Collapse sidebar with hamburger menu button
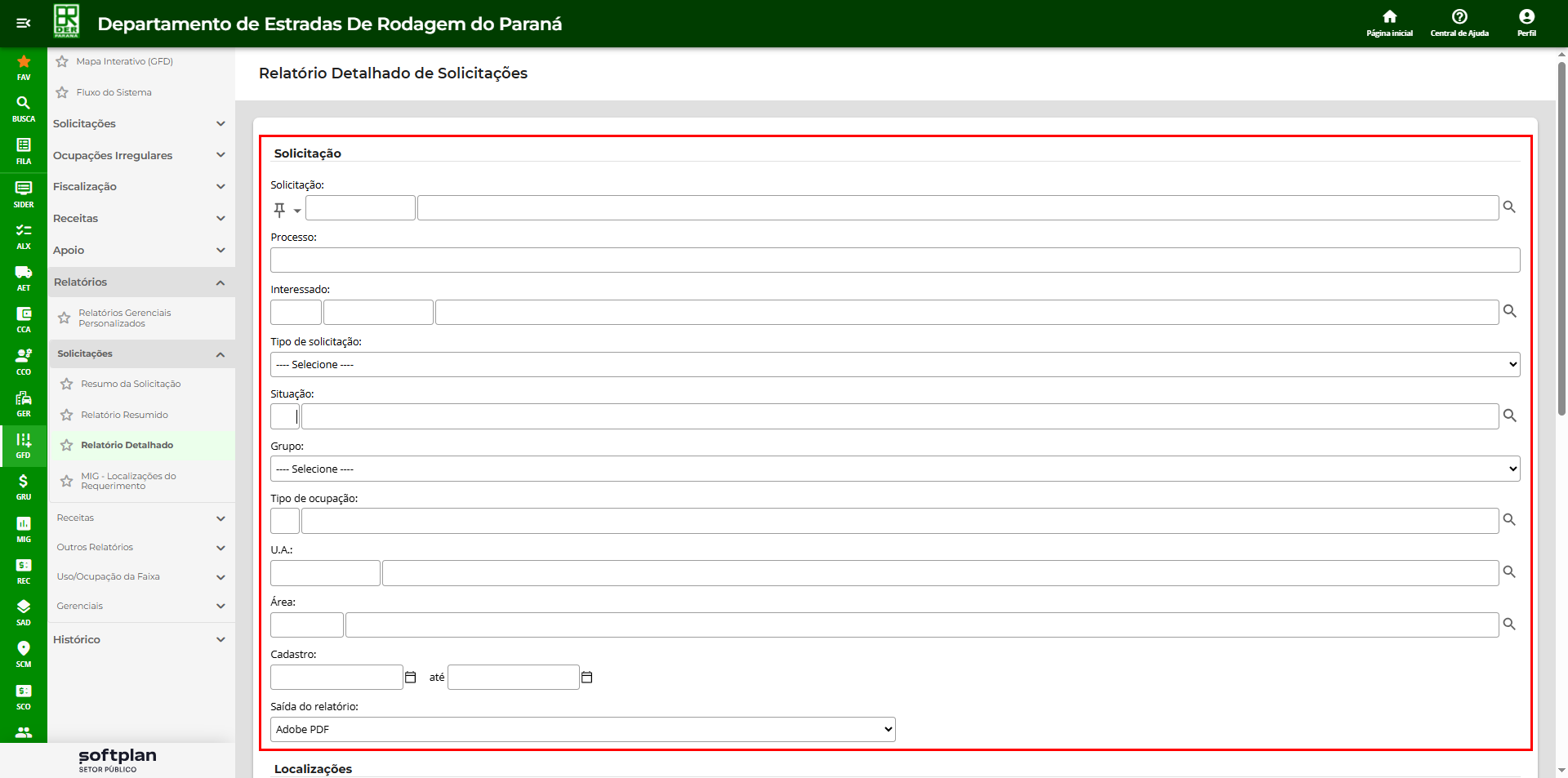Image resolution: width=1568 pixels, height=778 pixels. [x=23, y=23]
